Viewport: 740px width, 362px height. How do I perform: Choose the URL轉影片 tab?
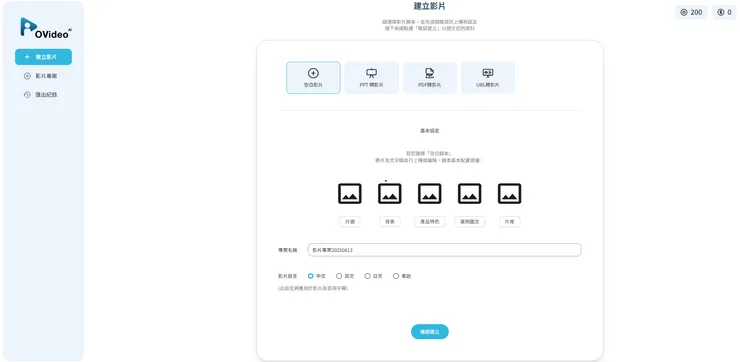pyautogui.click(x=488, y=78)
